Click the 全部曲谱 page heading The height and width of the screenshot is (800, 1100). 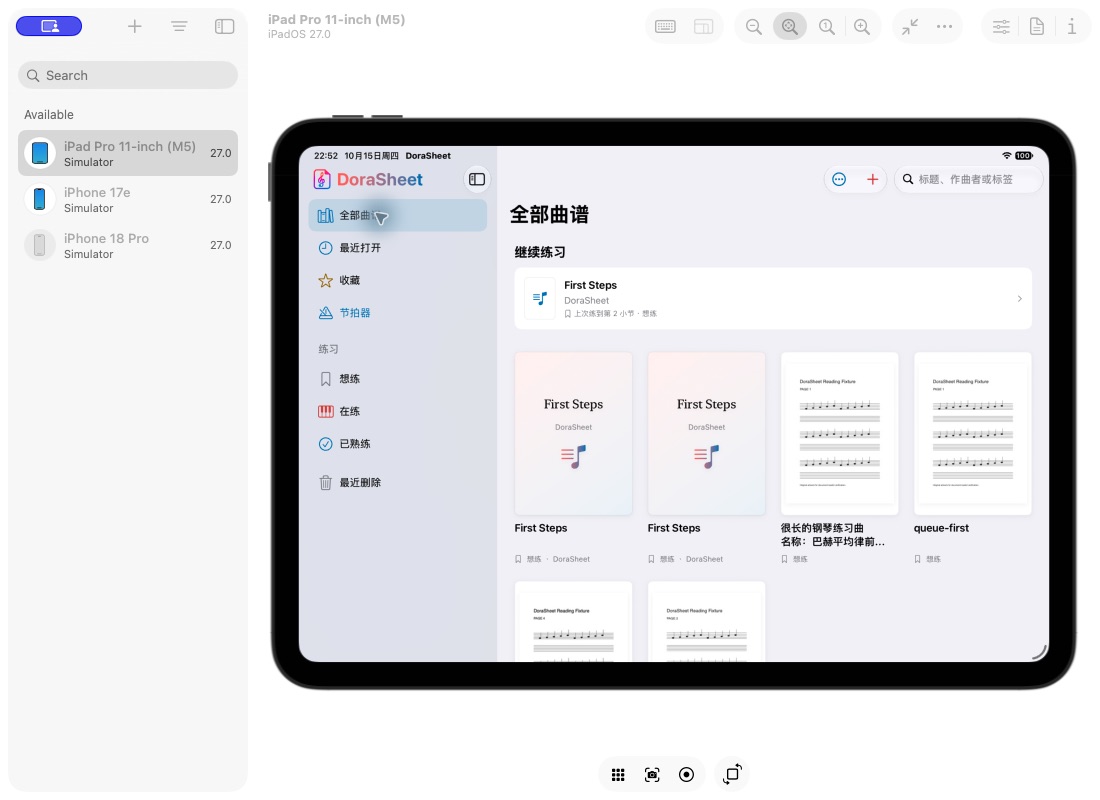pyautogui.click(x=549, y=215)
